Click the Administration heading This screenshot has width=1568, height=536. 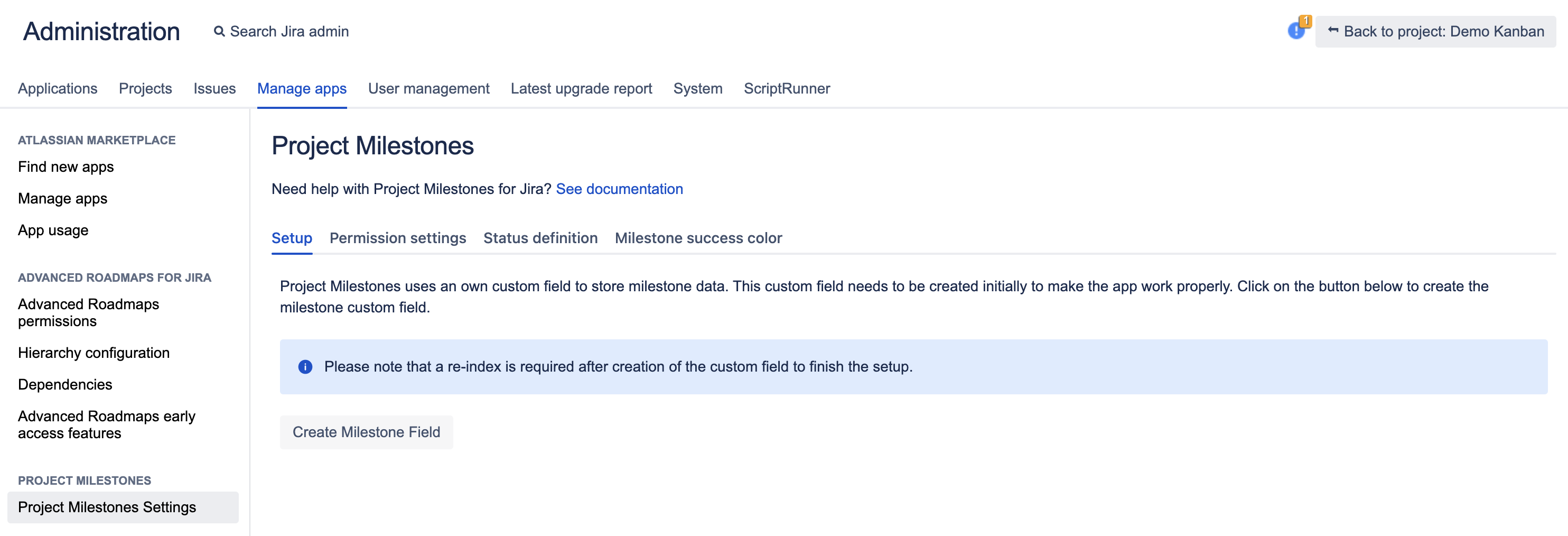[101, 32]
